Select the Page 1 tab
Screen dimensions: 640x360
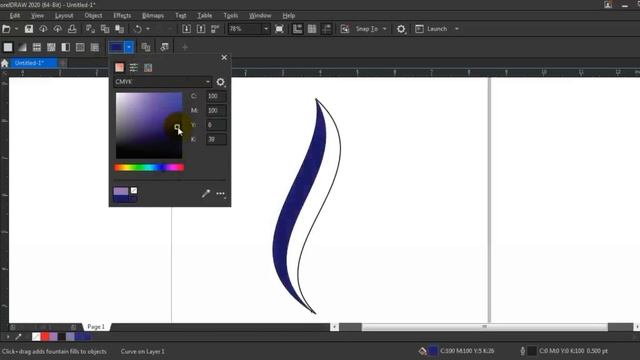96,327
